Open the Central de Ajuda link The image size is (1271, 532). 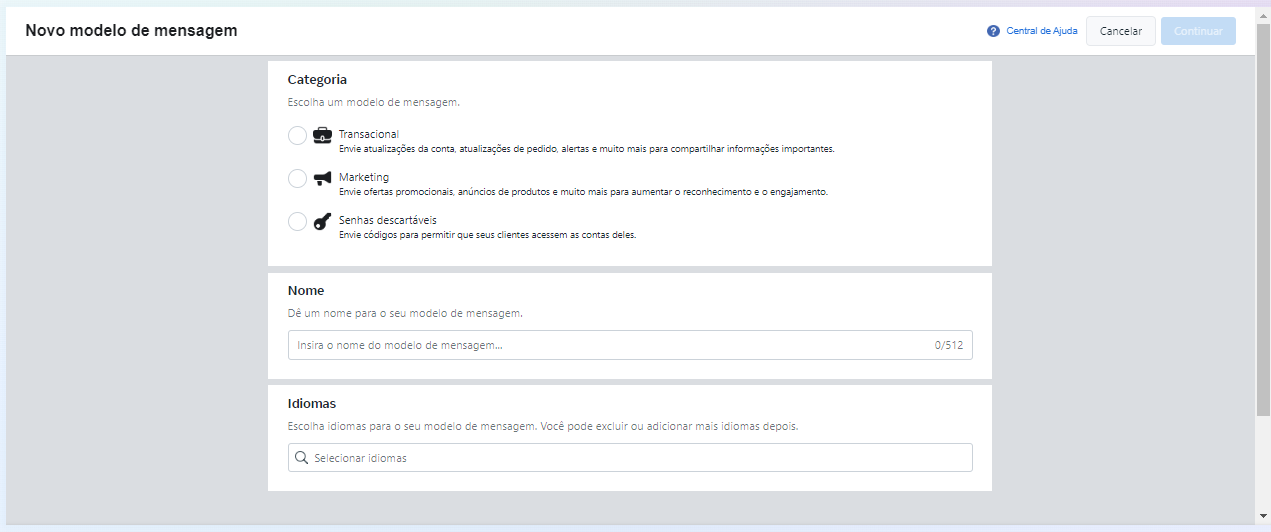(1042, 31)
